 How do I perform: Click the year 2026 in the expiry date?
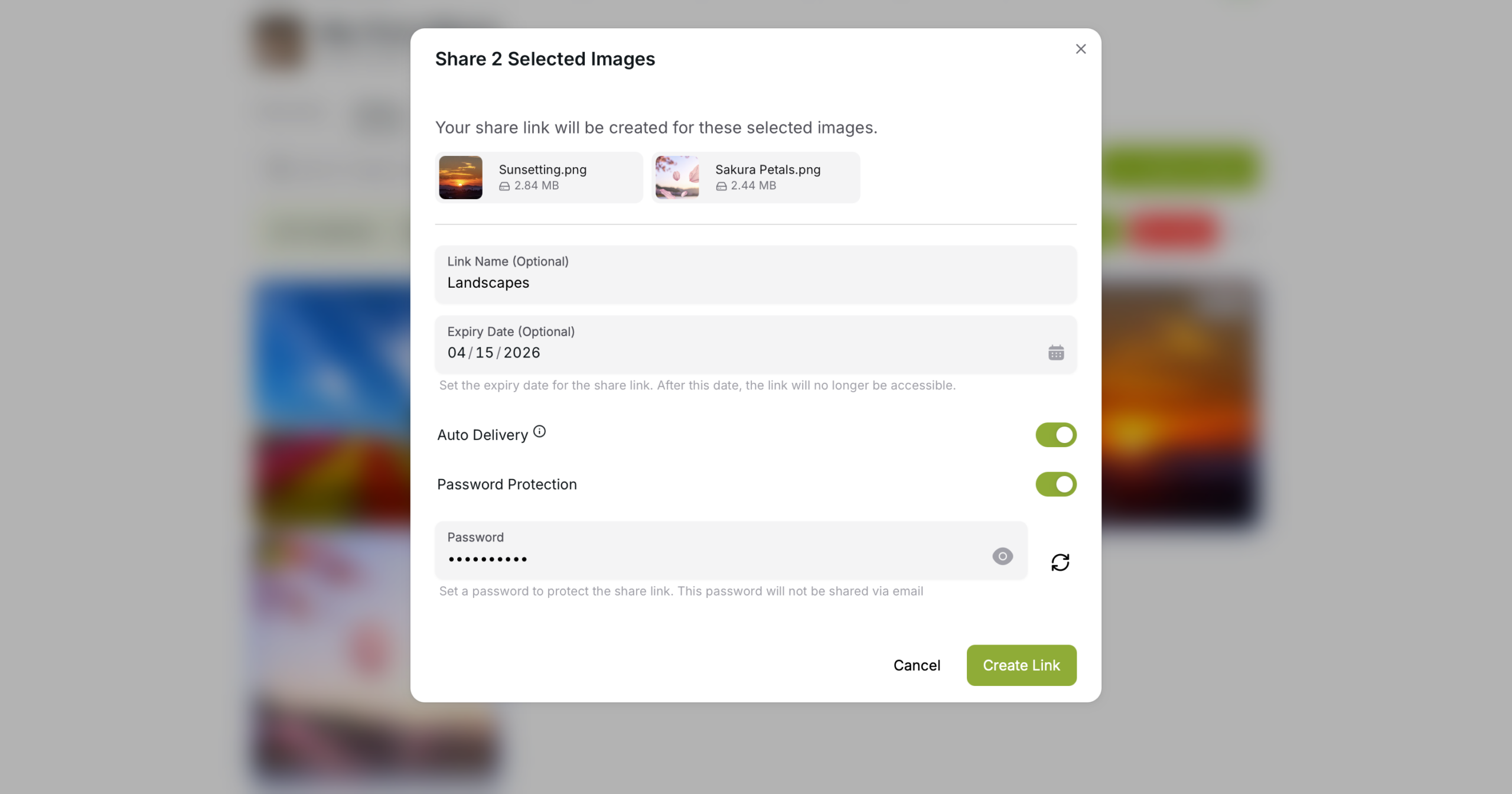coord(522,353)
